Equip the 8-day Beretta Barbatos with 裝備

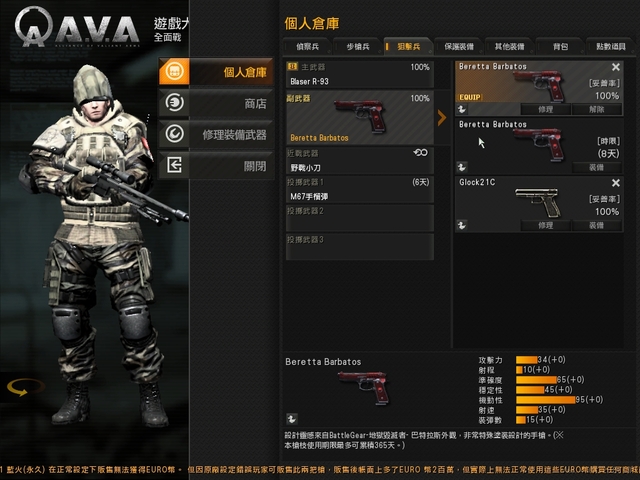pyautogui.click(x=597, y=167)
